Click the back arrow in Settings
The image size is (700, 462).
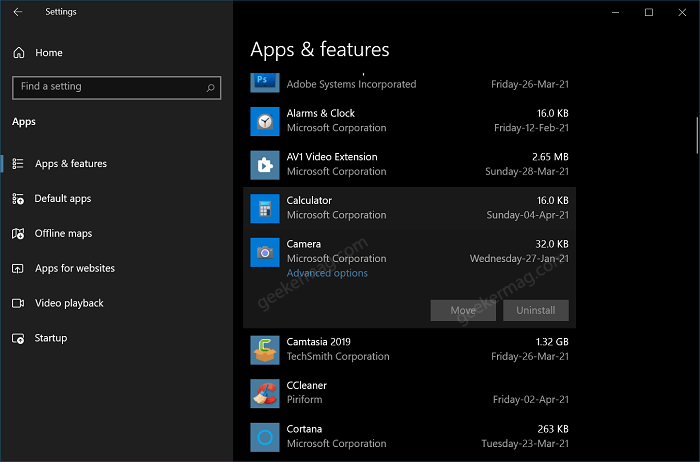tap(18, 12)
